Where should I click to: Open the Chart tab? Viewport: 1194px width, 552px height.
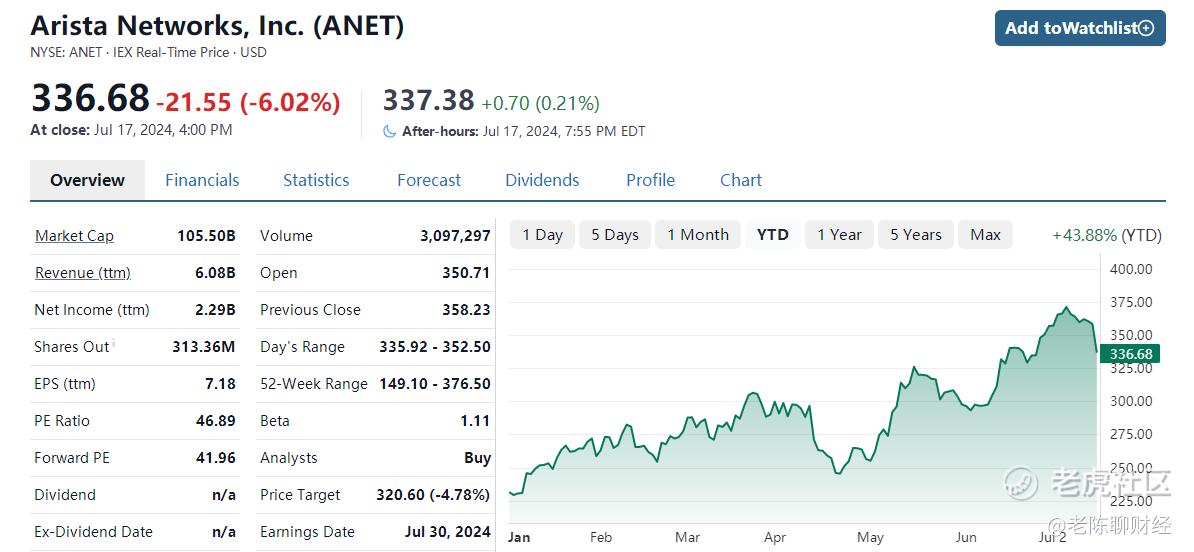click(x=741, y=180)
